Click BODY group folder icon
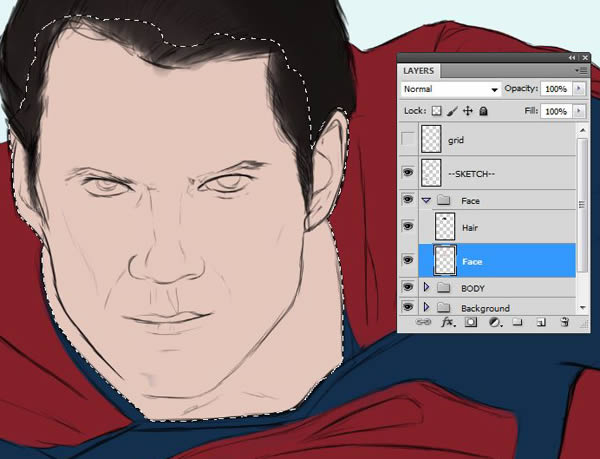Viewport: 600px width, 459px height. 443,287
